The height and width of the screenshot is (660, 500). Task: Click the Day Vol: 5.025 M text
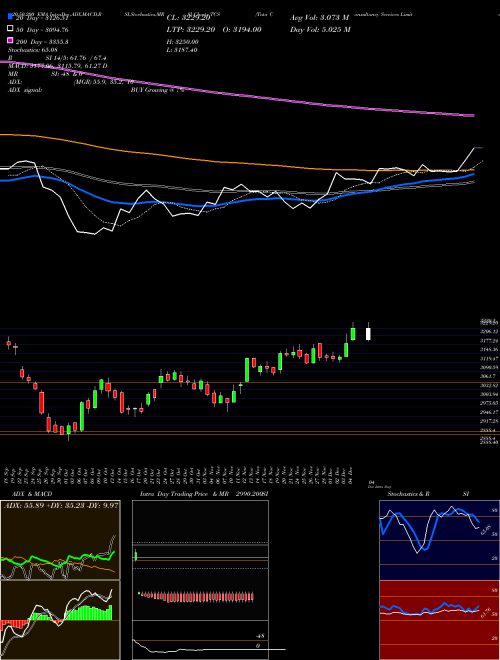click(x=320, y=29)
